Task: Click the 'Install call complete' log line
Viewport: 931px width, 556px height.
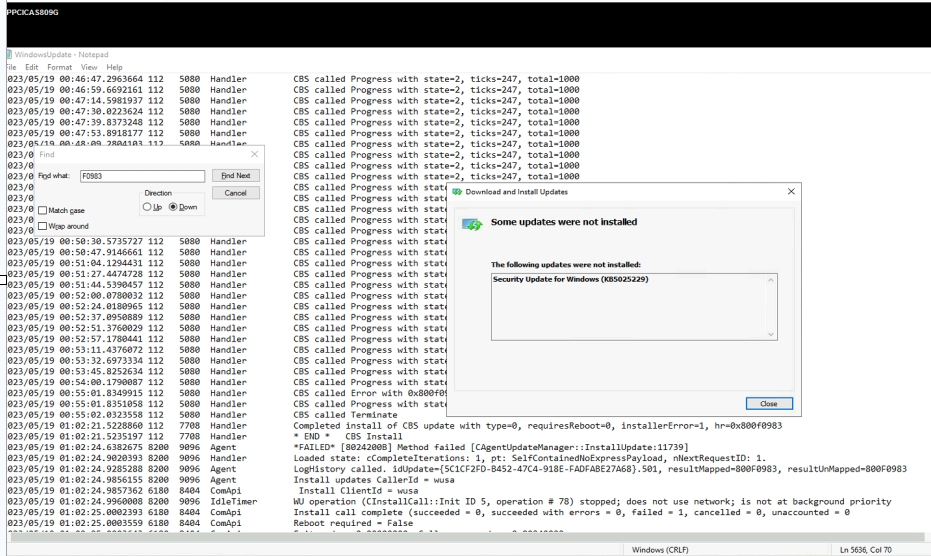Action: tap(571, 513)
